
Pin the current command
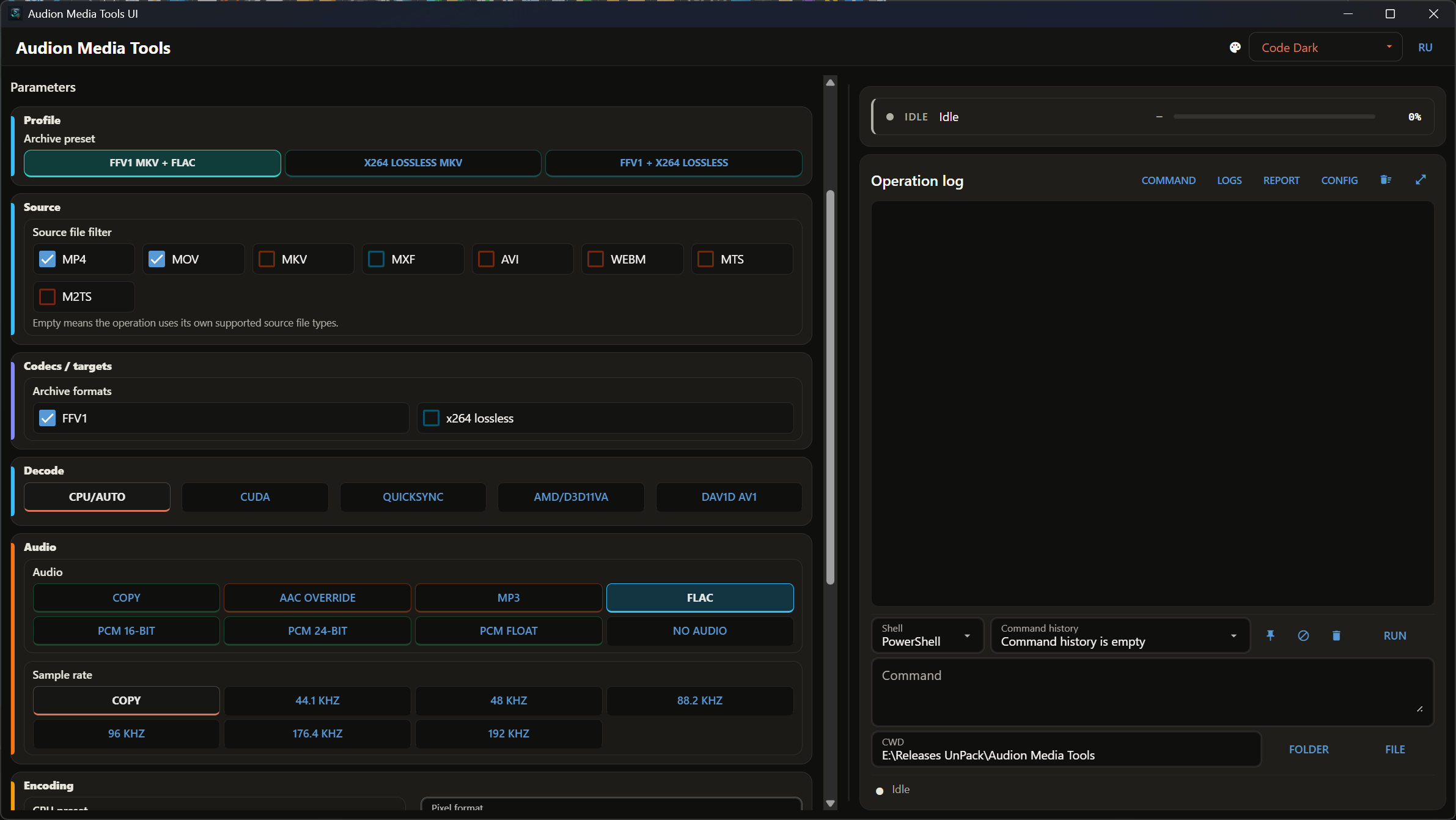[1270, 635]
